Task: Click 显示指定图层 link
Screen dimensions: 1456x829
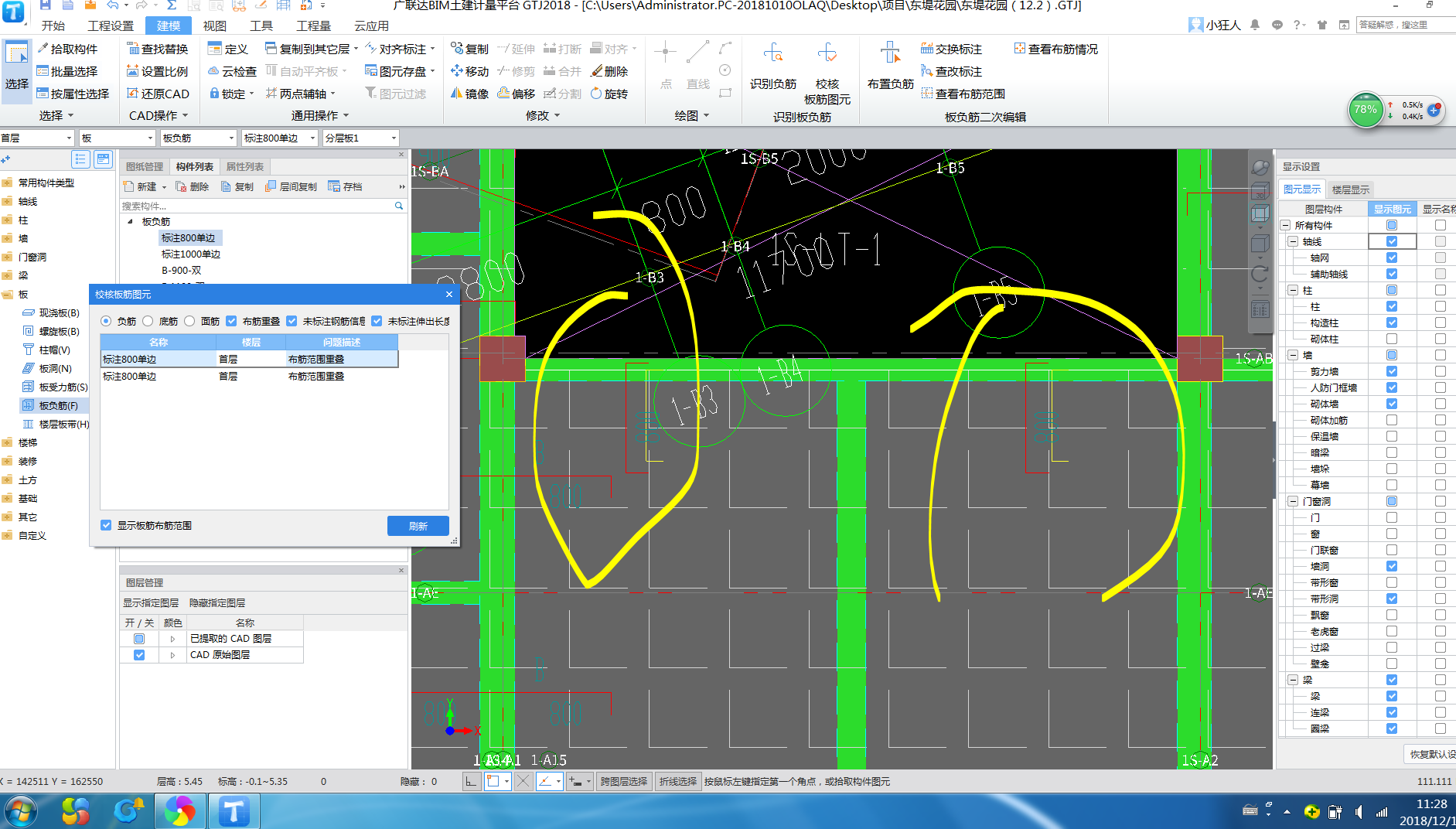Action: coord(151,603)
